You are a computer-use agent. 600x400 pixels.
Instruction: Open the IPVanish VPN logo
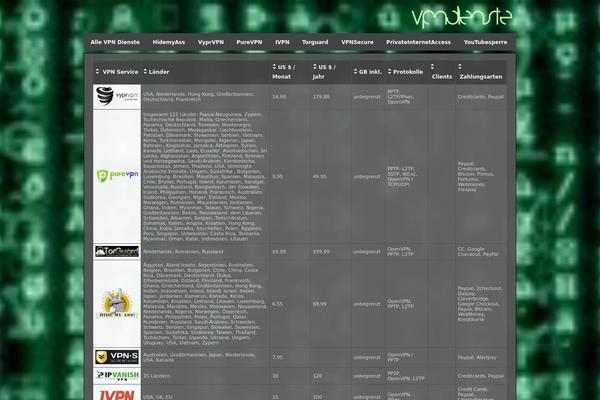click(x=117, y=376)
